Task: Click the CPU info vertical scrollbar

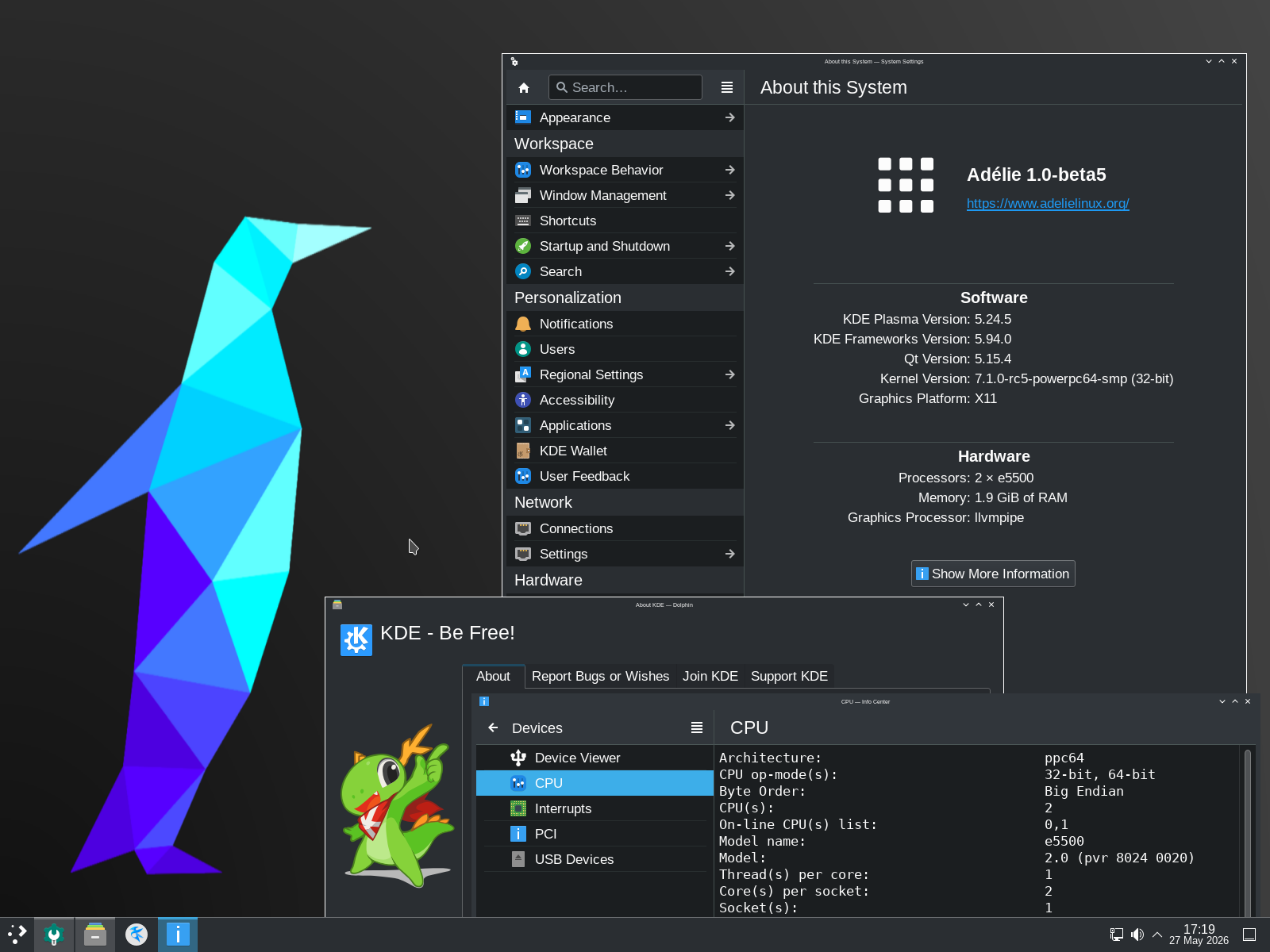Action: click(x=1248, y=831)
